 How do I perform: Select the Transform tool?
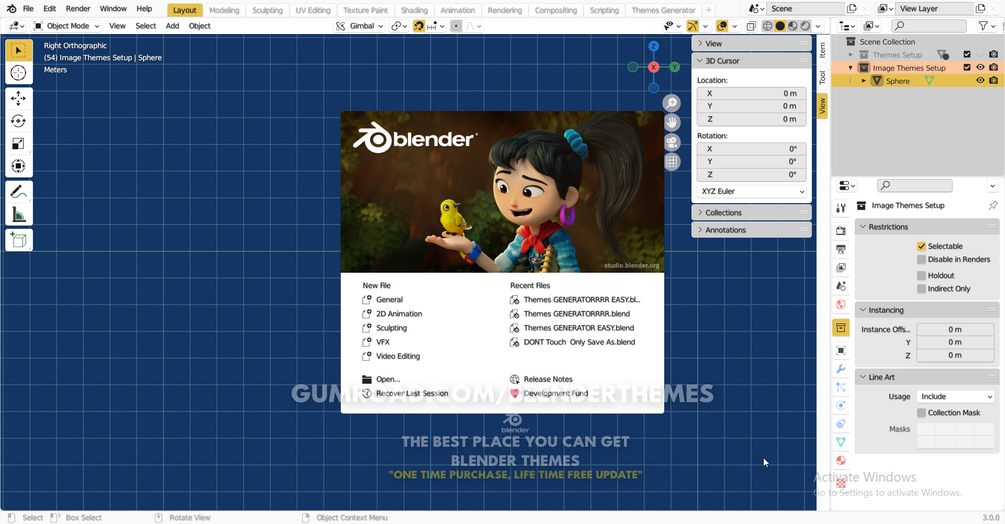[x=19, y=166]
